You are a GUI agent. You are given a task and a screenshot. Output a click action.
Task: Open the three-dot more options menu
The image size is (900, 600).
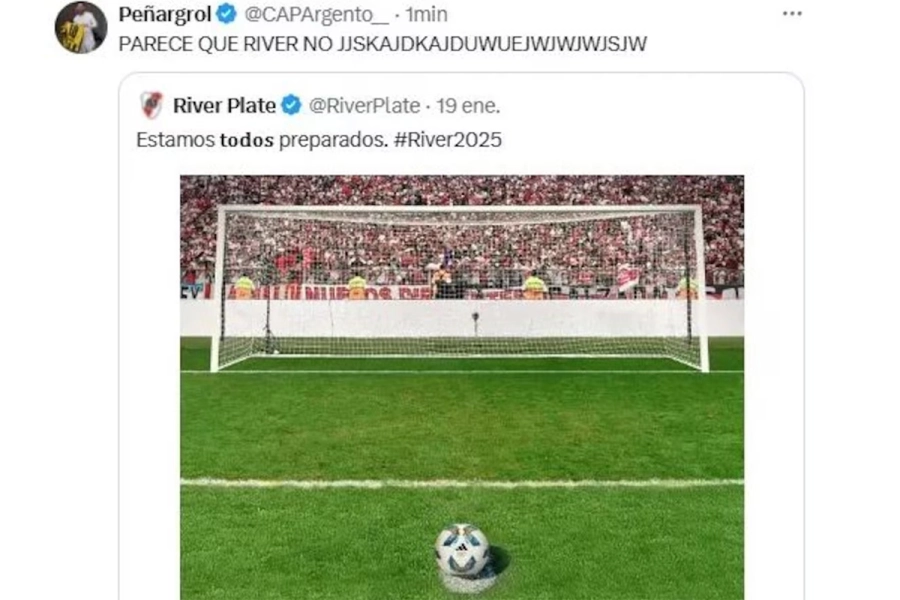[x=792, y=14]
